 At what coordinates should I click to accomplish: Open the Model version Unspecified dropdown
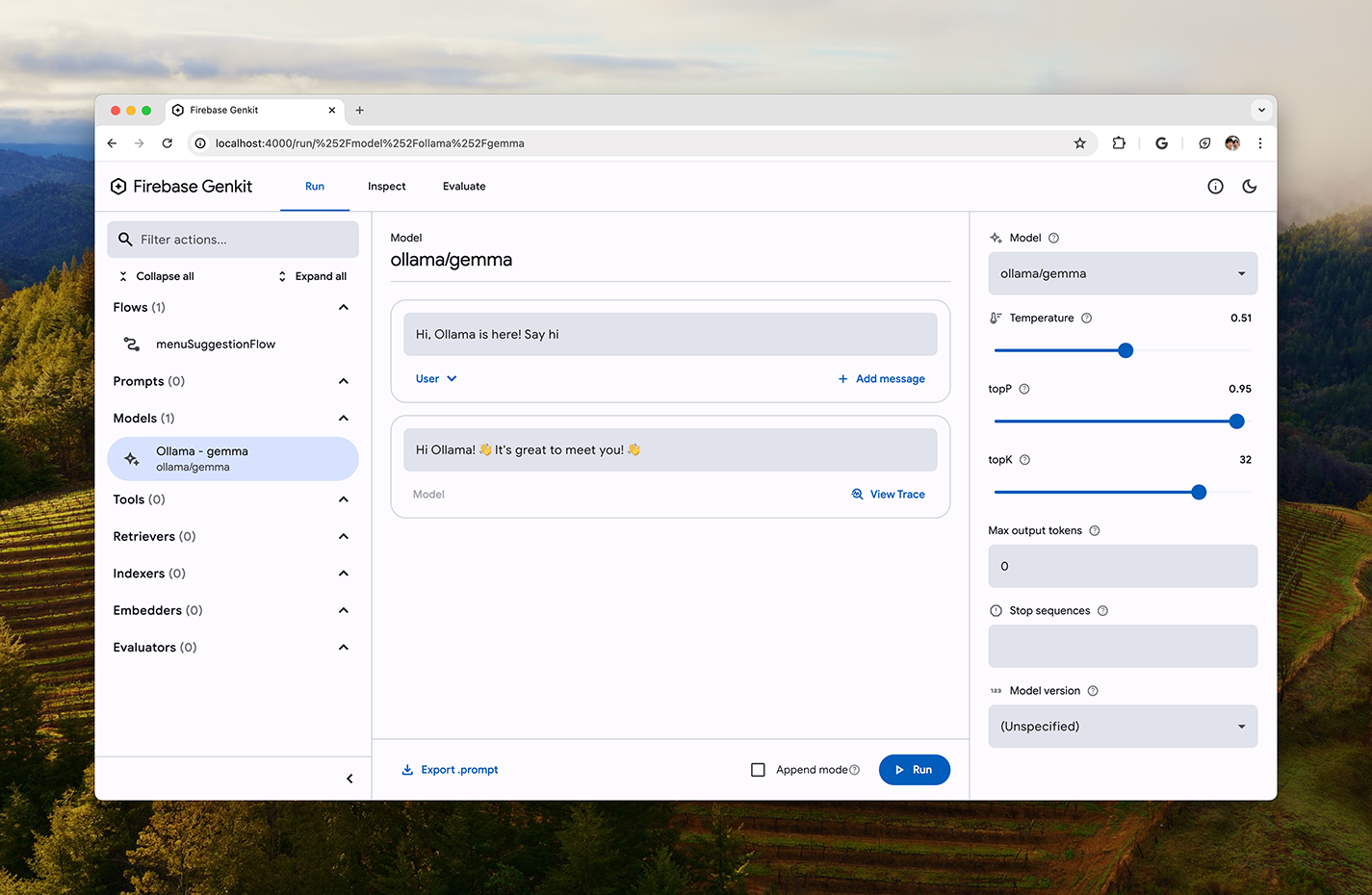1122,726
